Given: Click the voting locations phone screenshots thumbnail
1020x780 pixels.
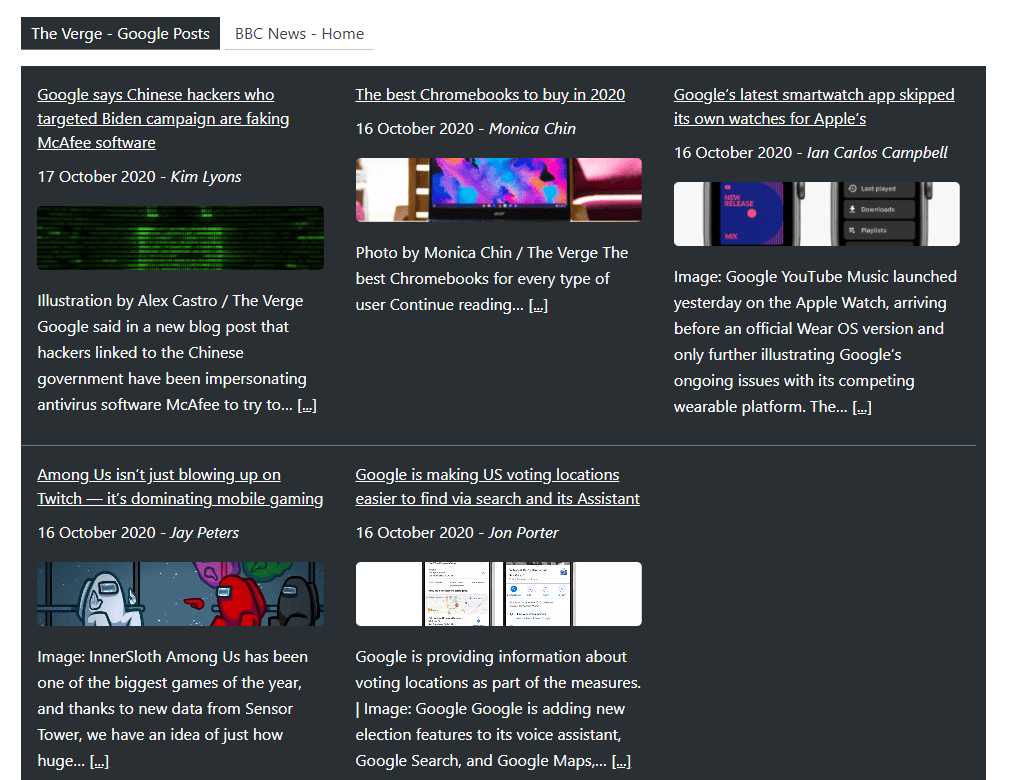Looking at the screenshot, I should click(498, 594).
